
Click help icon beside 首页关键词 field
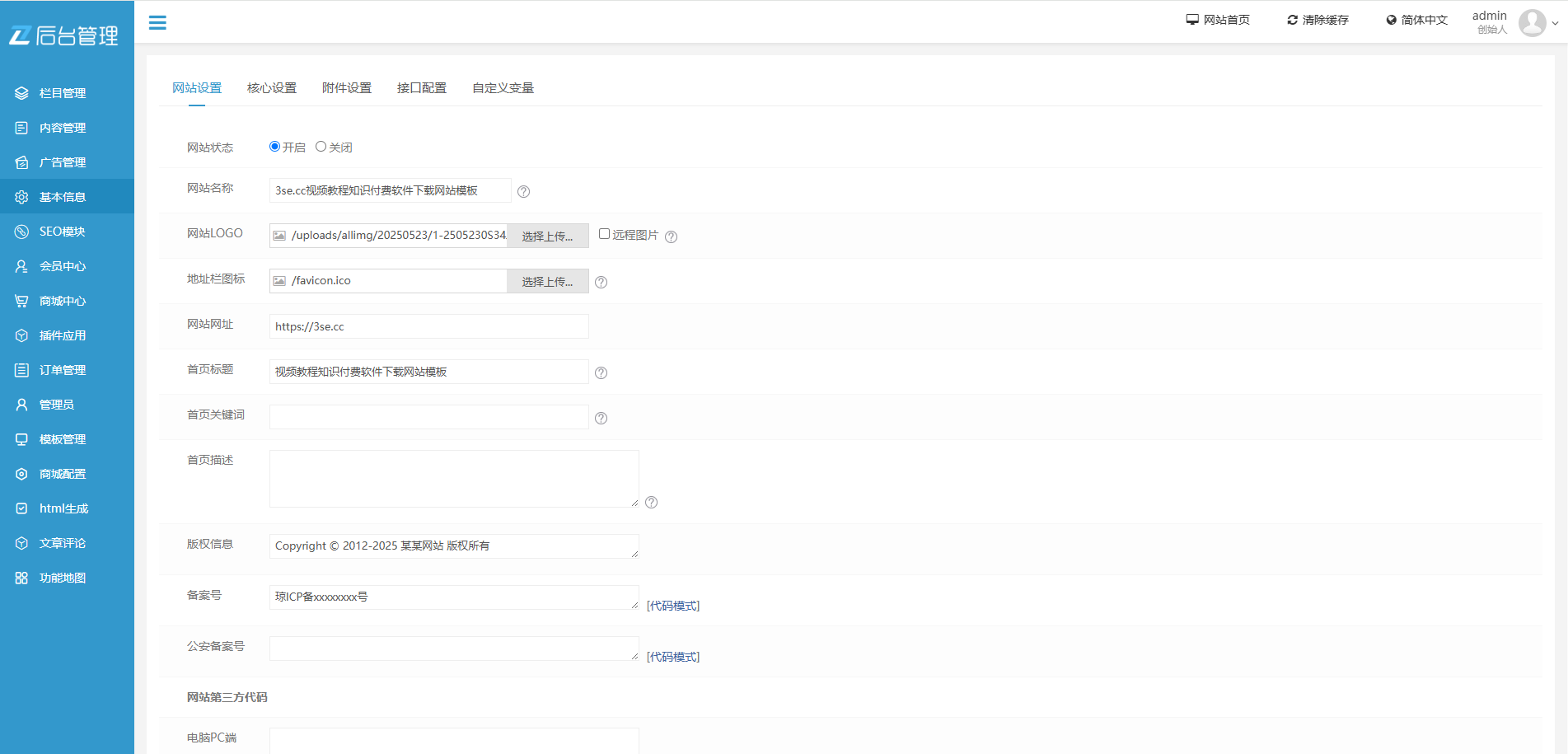pyautogui.click(x=601, y=418)
